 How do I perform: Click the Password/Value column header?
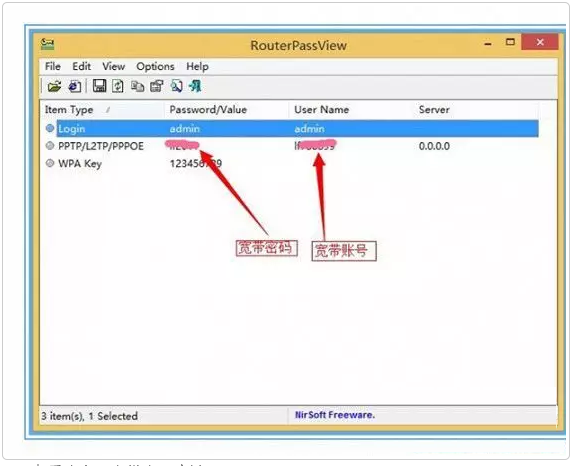click(x=227, y=110)
